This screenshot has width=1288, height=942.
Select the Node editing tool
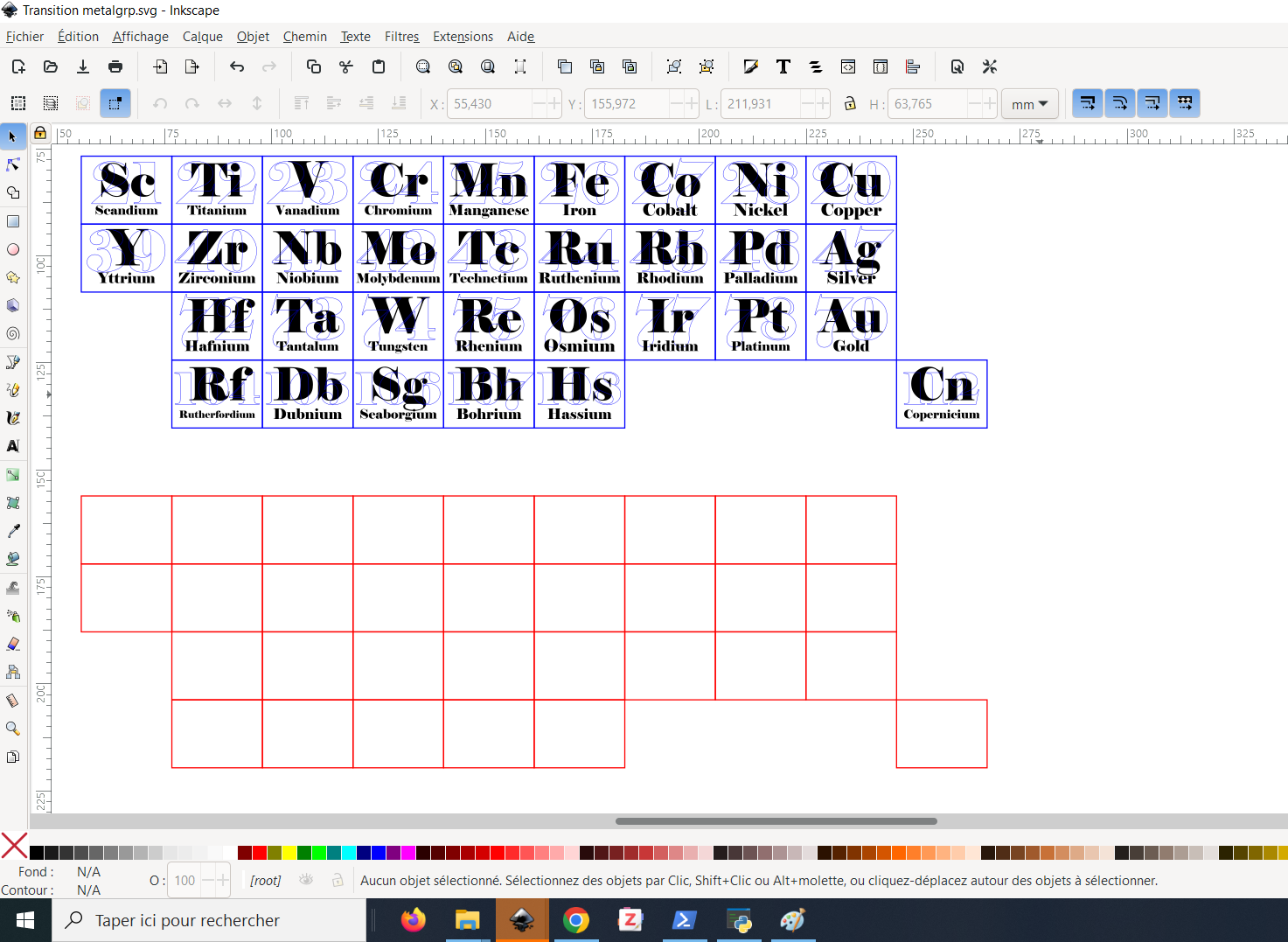(x=13, y=164)
